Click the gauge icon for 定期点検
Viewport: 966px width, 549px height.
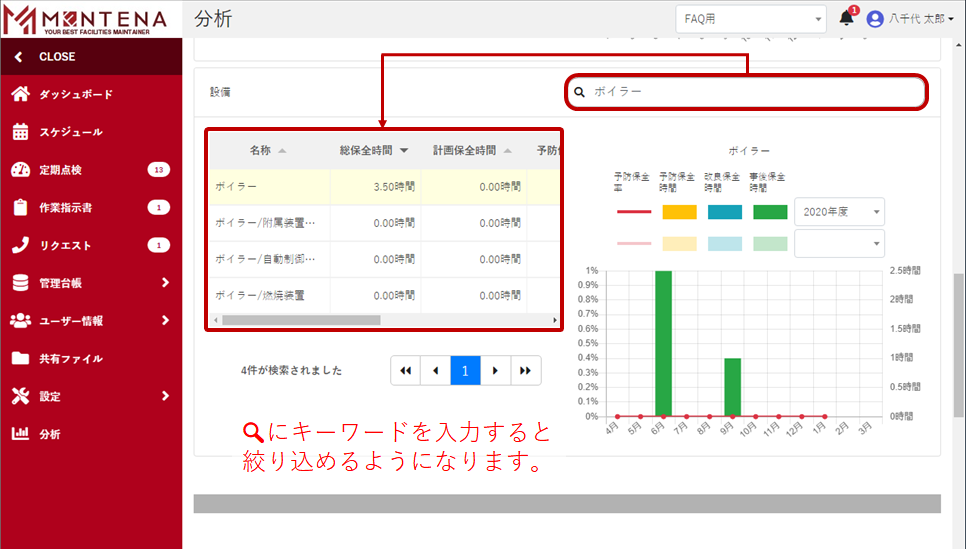coord(20,170)
